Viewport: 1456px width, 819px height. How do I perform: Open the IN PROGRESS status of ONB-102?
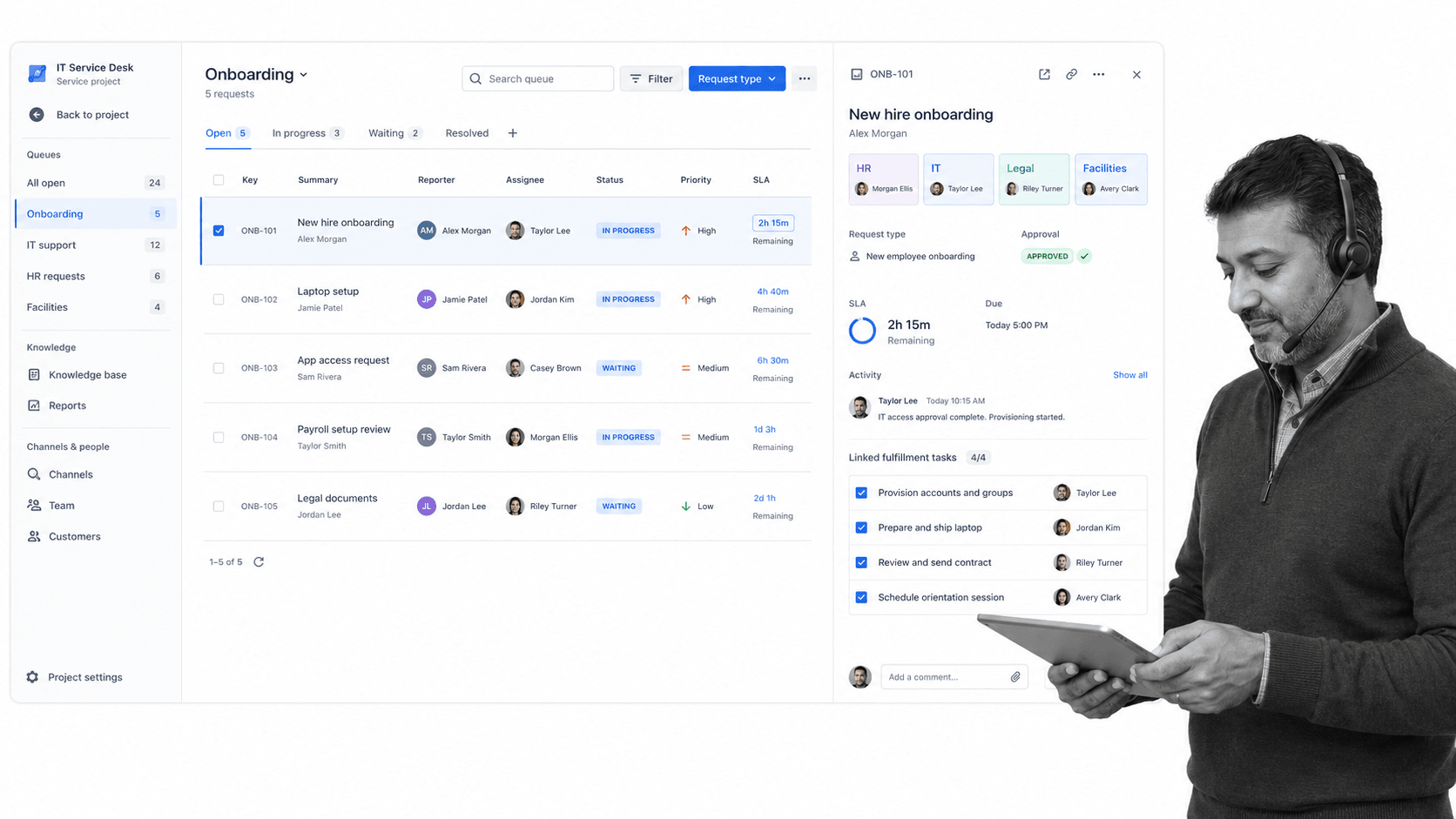coord(628,299)
